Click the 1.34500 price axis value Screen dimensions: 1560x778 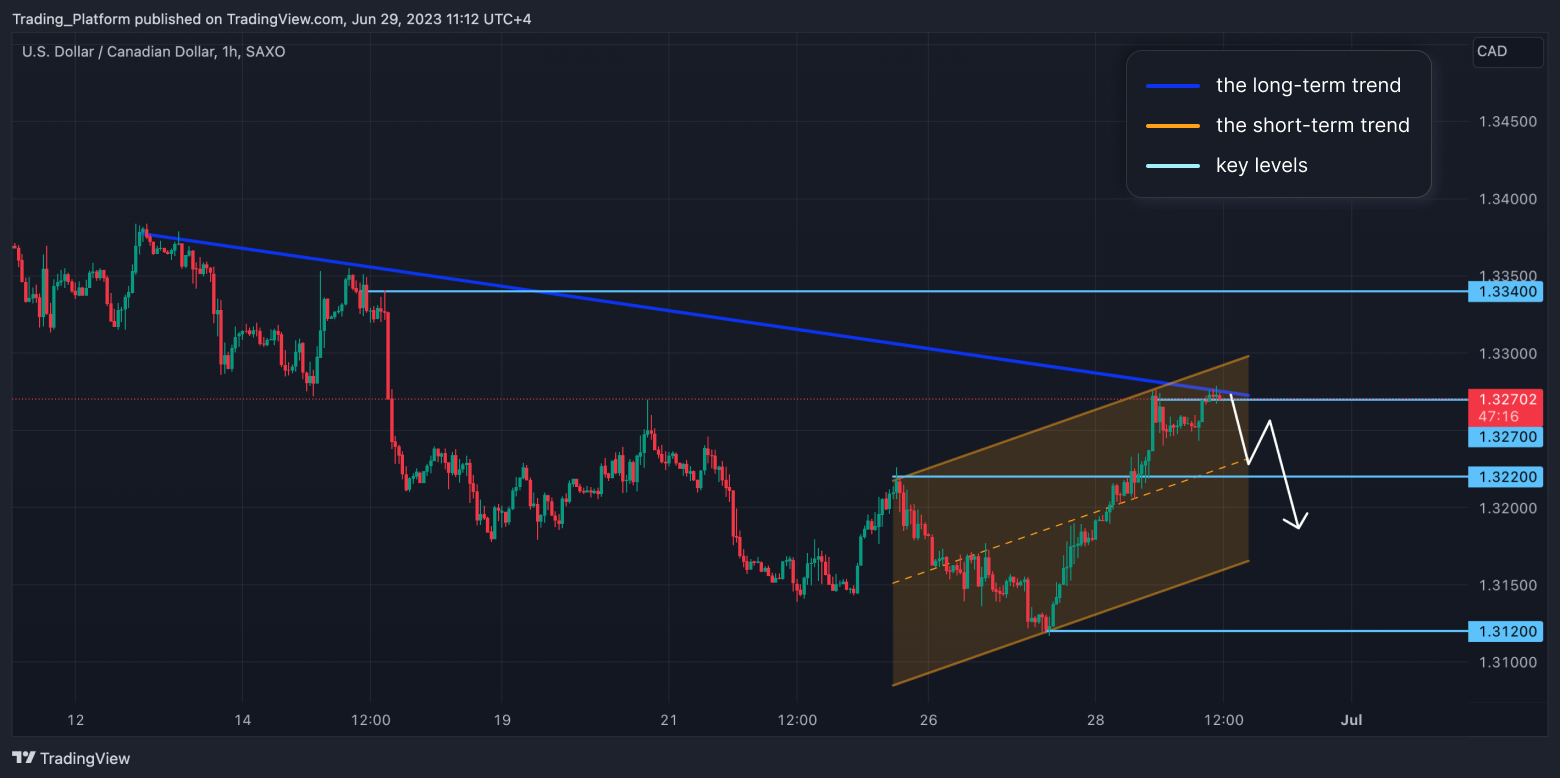[x=1507, y=122]
